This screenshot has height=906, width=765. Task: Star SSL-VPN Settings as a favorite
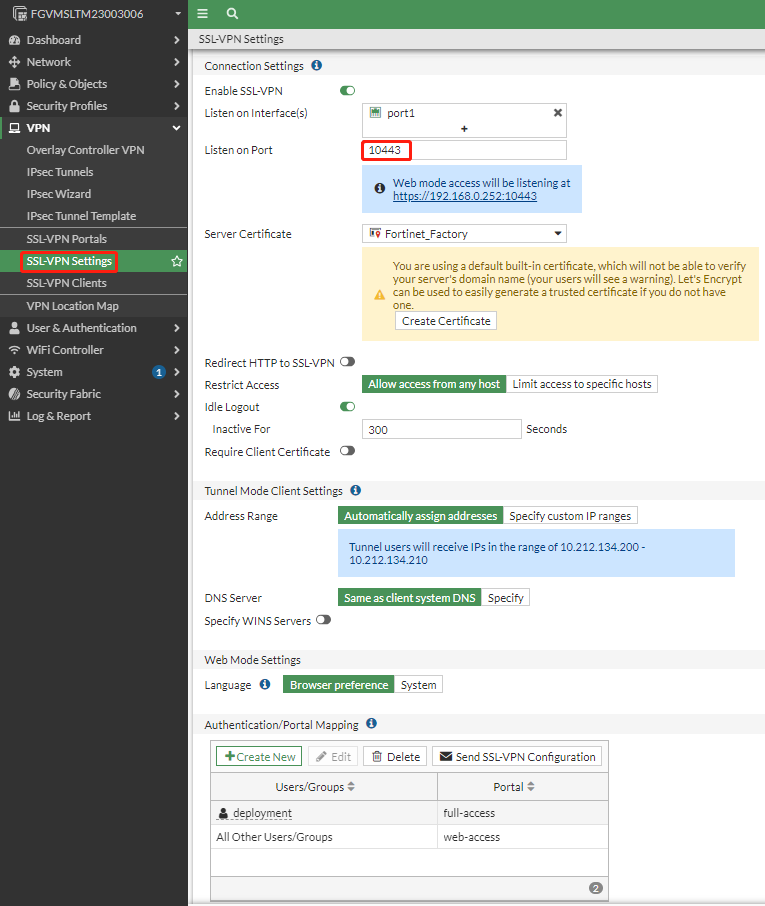(x=177, y=260)
